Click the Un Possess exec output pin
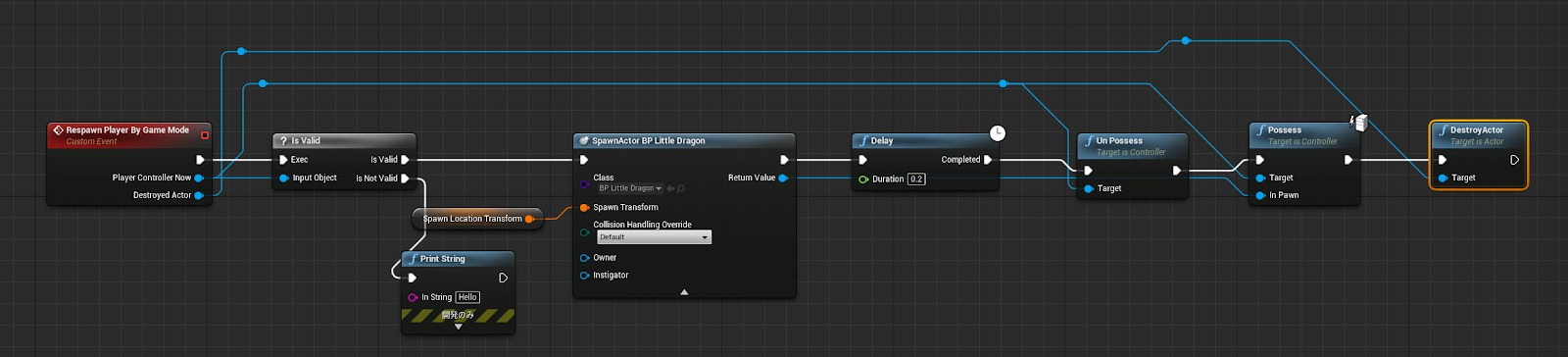The height and width of the screenshot is (357, 1568). 1177,171
